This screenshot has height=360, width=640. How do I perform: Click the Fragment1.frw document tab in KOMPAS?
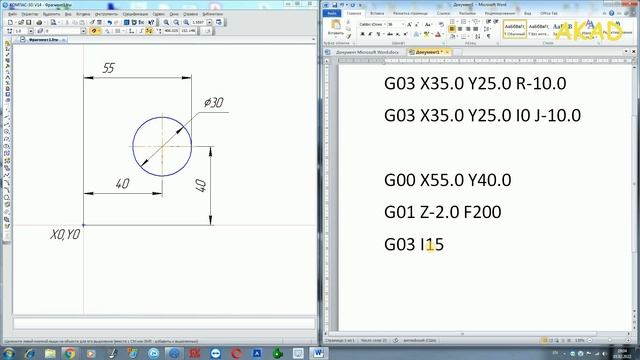coord(43,40)
